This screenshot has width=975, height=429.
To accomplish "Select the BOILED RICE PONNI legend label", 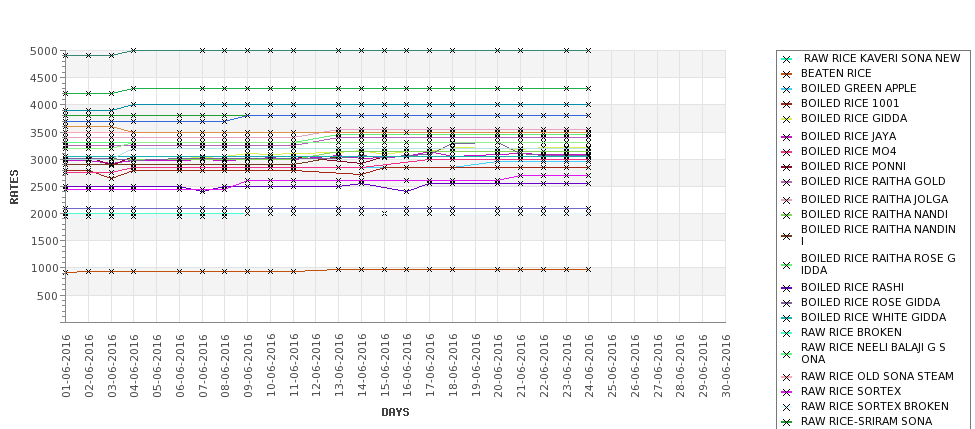I will [x=853, y=166].
